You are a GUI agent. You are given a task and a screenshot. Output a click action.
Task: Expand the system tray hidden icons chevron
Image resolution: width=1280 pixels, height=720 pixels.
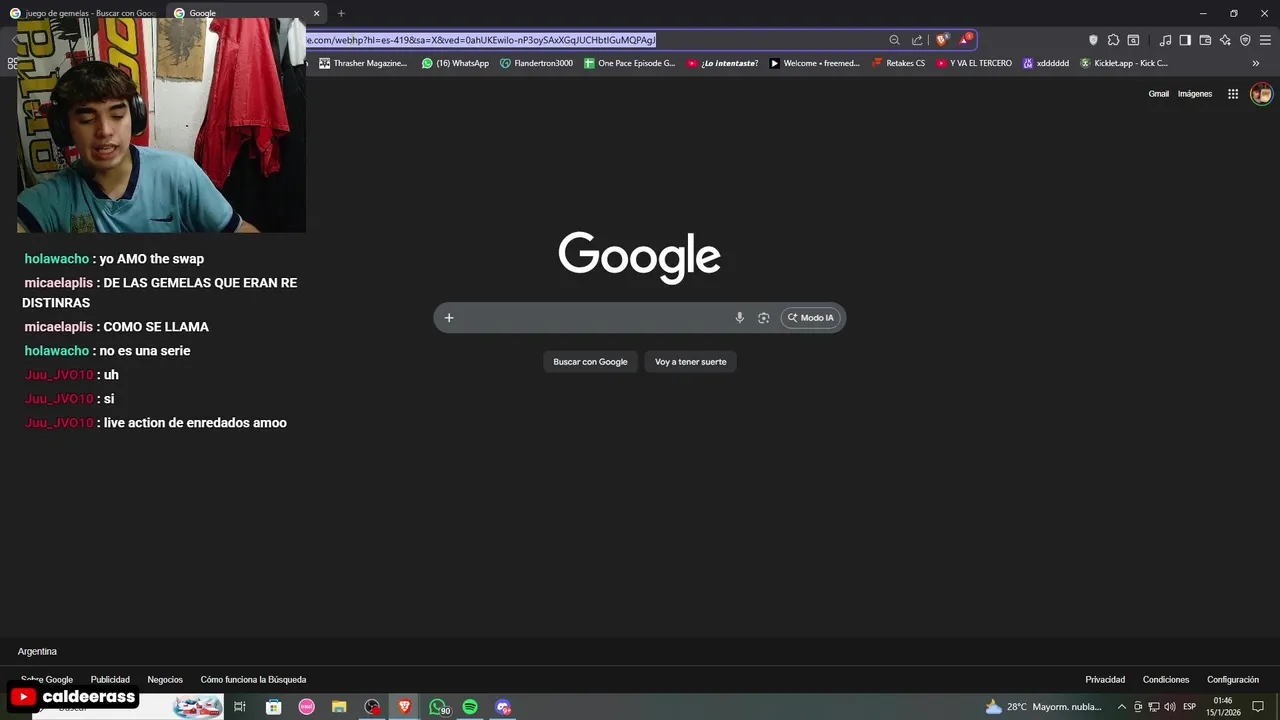(x=1121, y=707)
